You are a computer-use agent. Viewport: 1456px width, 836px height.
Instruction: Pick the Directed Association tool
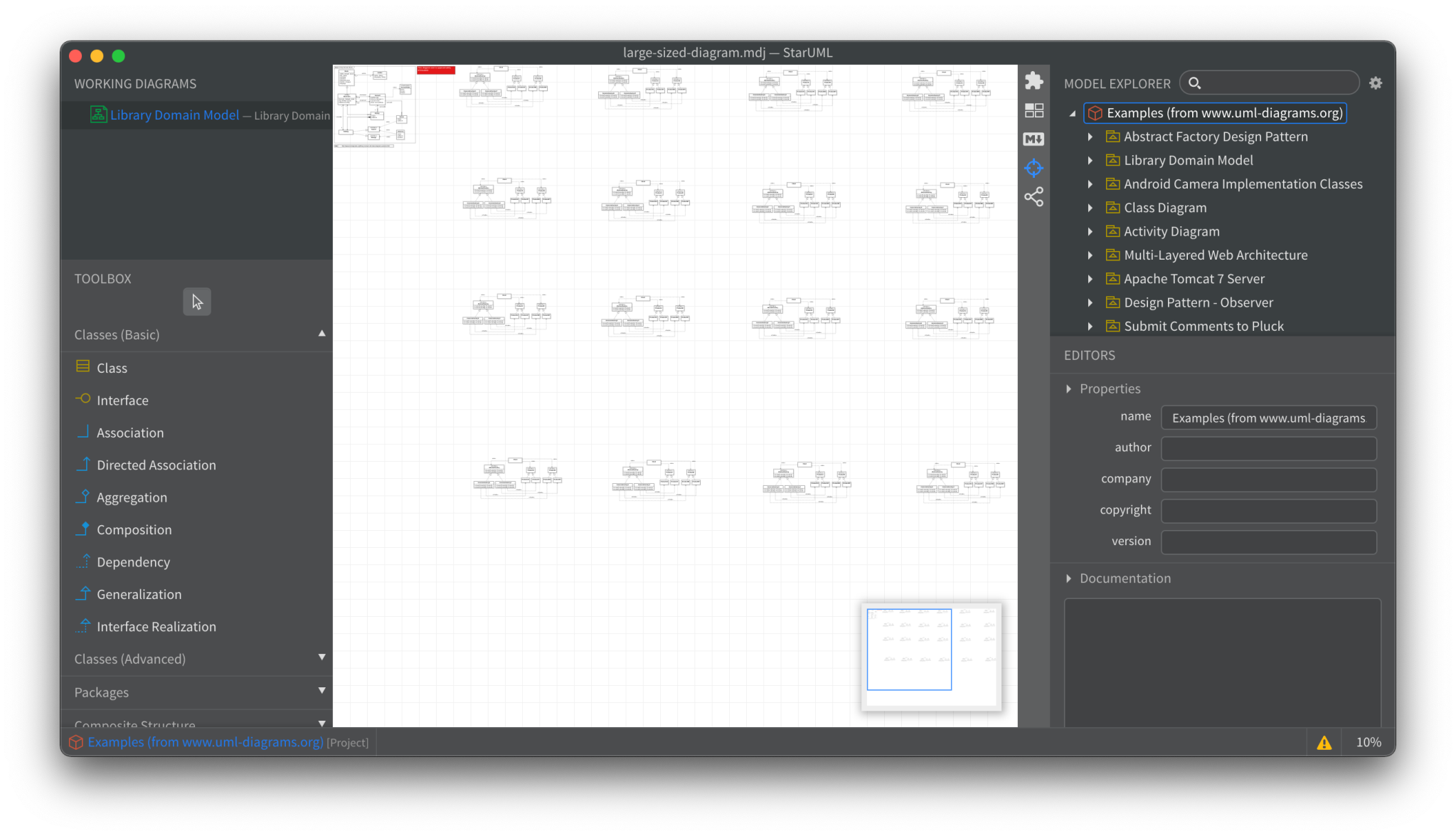156,465
